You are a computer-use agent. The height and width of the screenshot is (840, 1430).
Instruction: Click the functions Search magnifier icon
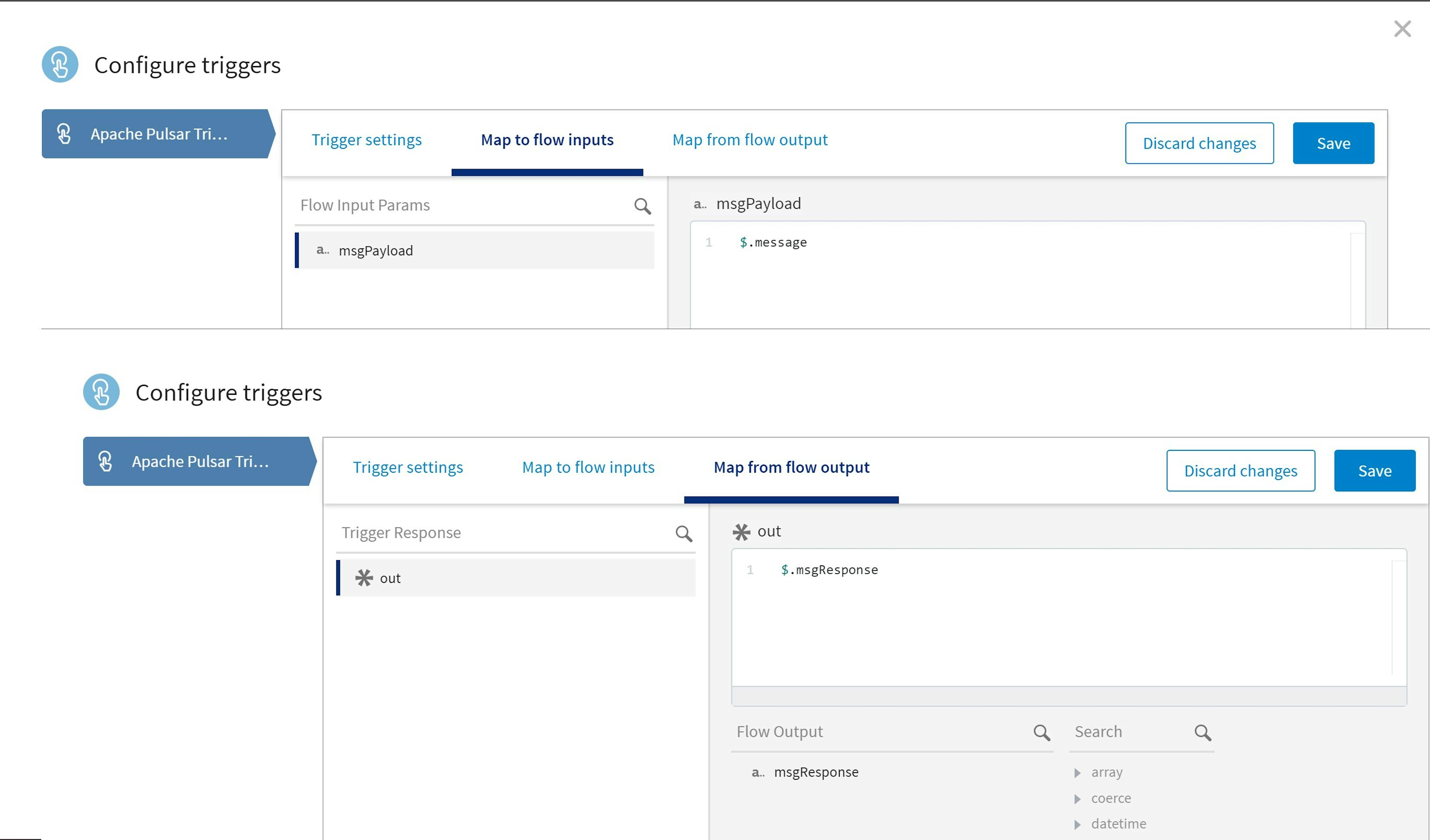[1202, 732]
